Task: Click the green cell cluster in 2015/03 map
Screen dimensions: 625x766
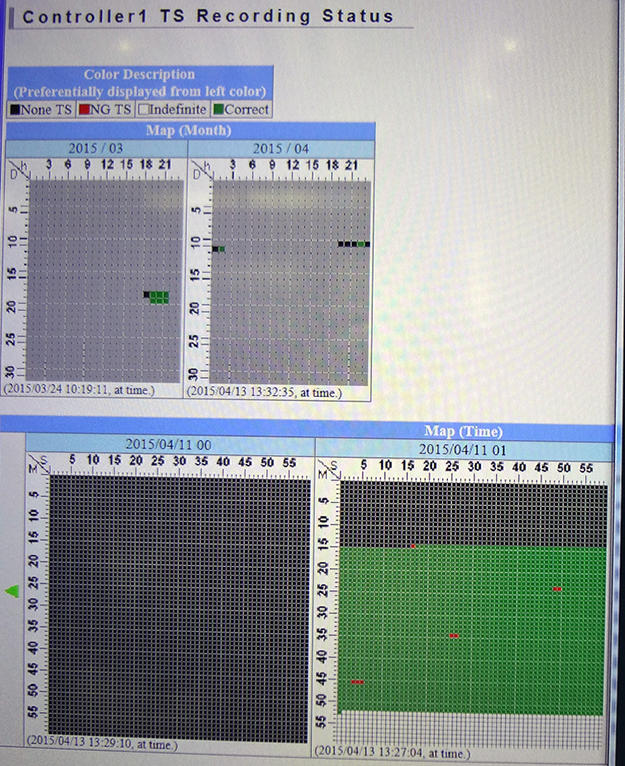Action: [x=159, y=297]
